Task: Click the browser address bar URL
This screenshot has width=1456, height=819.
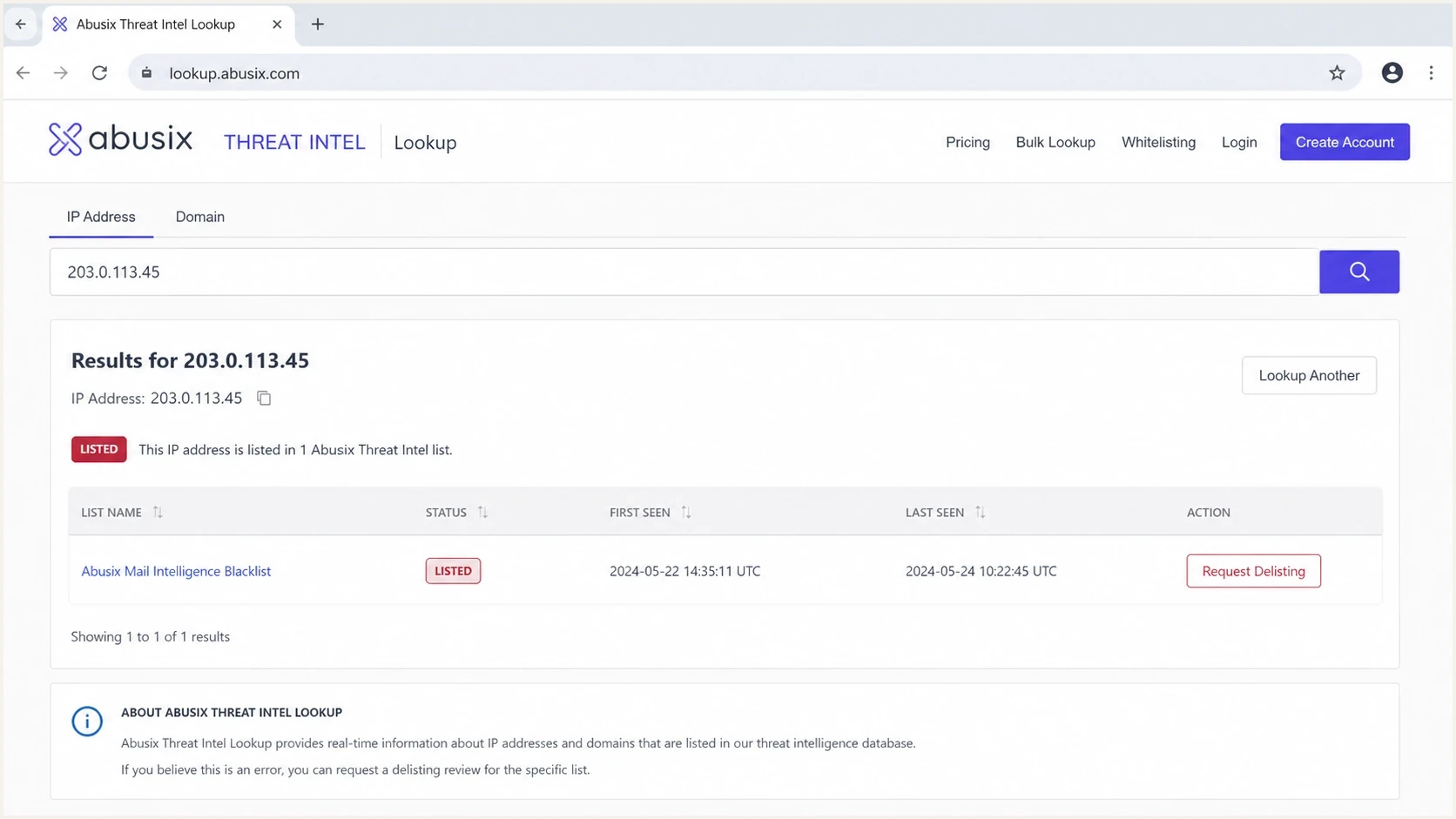Action: click(234, 73)
